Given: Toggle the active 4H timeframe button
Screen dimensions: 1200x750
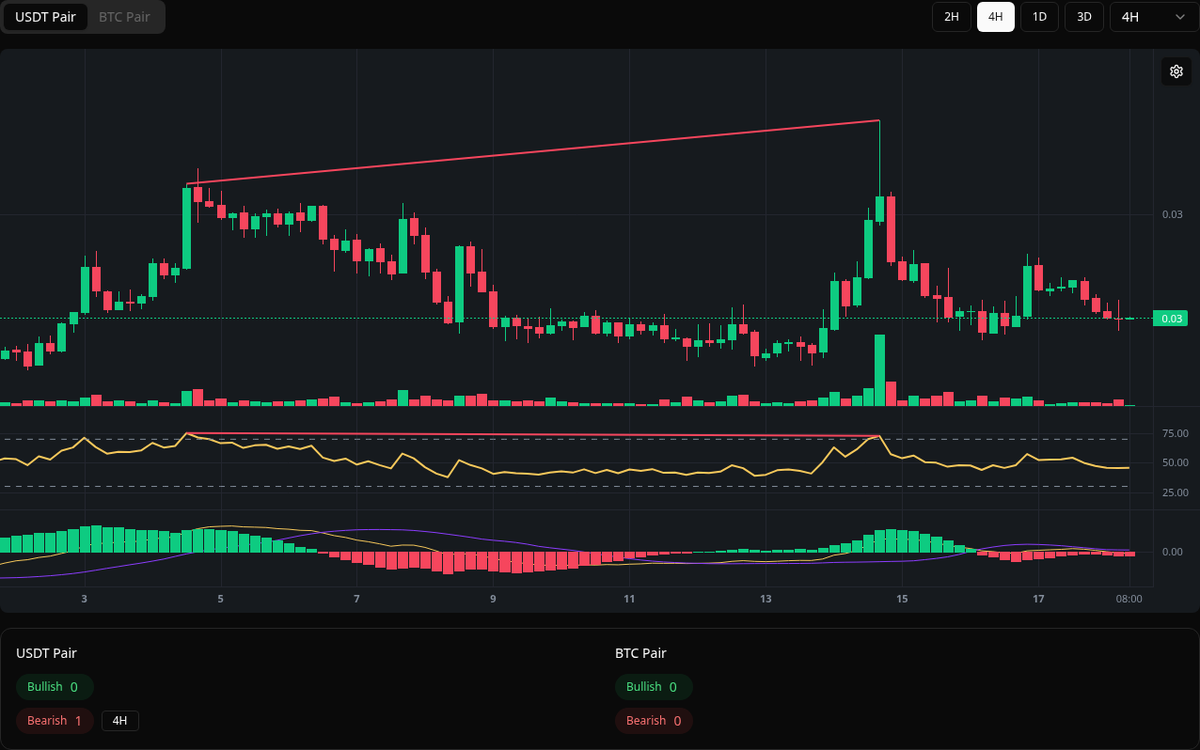Looking at the screenshot, I should coord(995,17).
